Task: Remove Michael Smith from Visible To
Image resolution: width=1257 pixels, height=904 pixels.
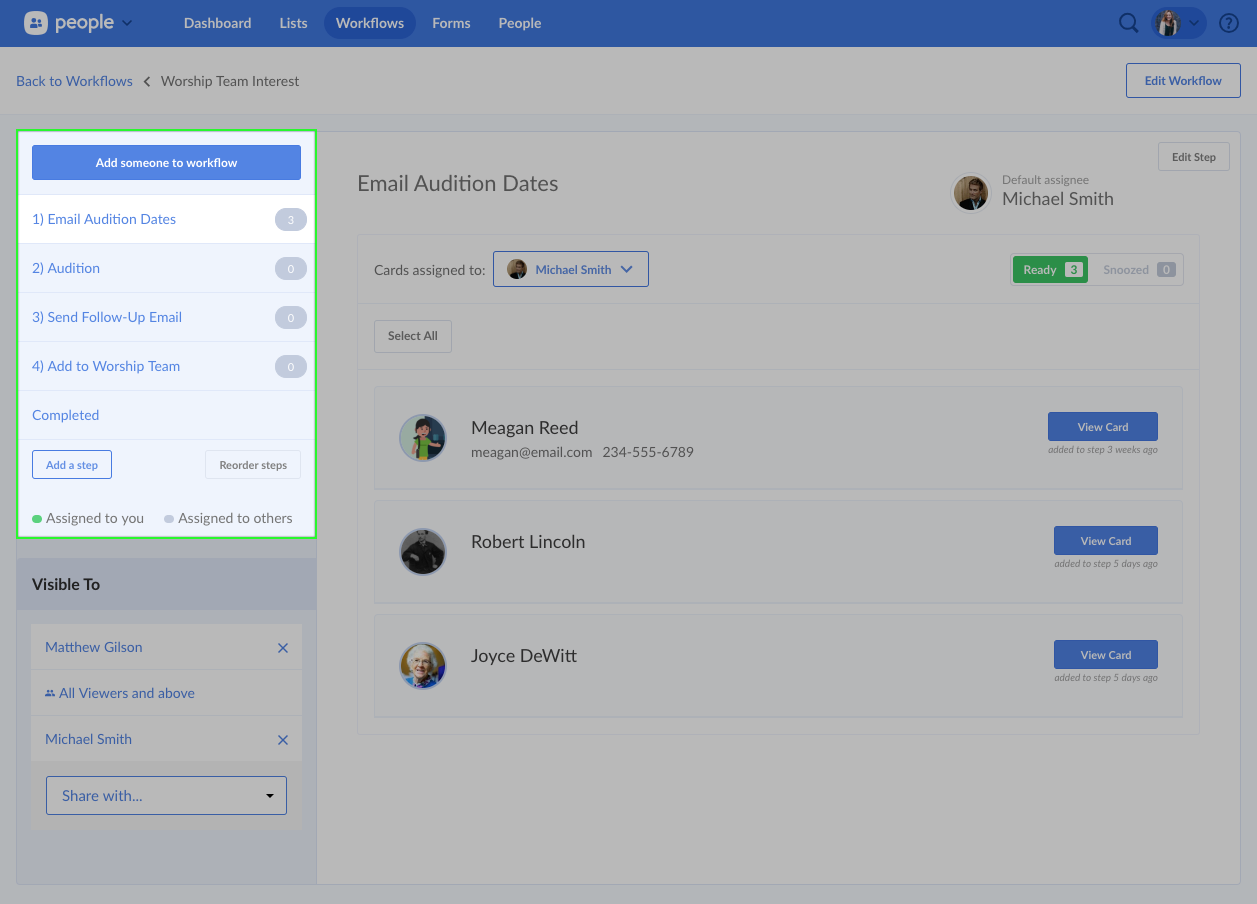Action: [283, 740]
